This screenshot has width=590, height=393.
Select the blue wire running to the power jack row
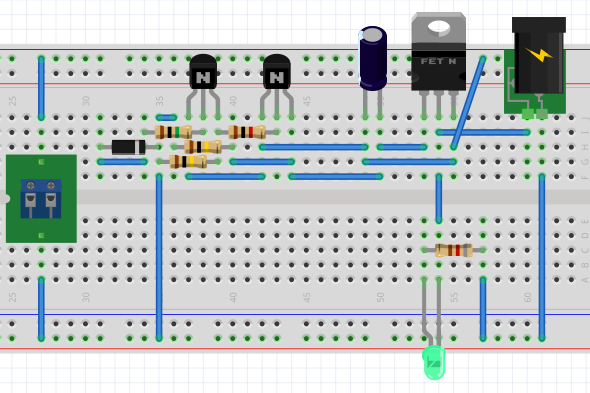click(483, 132)
